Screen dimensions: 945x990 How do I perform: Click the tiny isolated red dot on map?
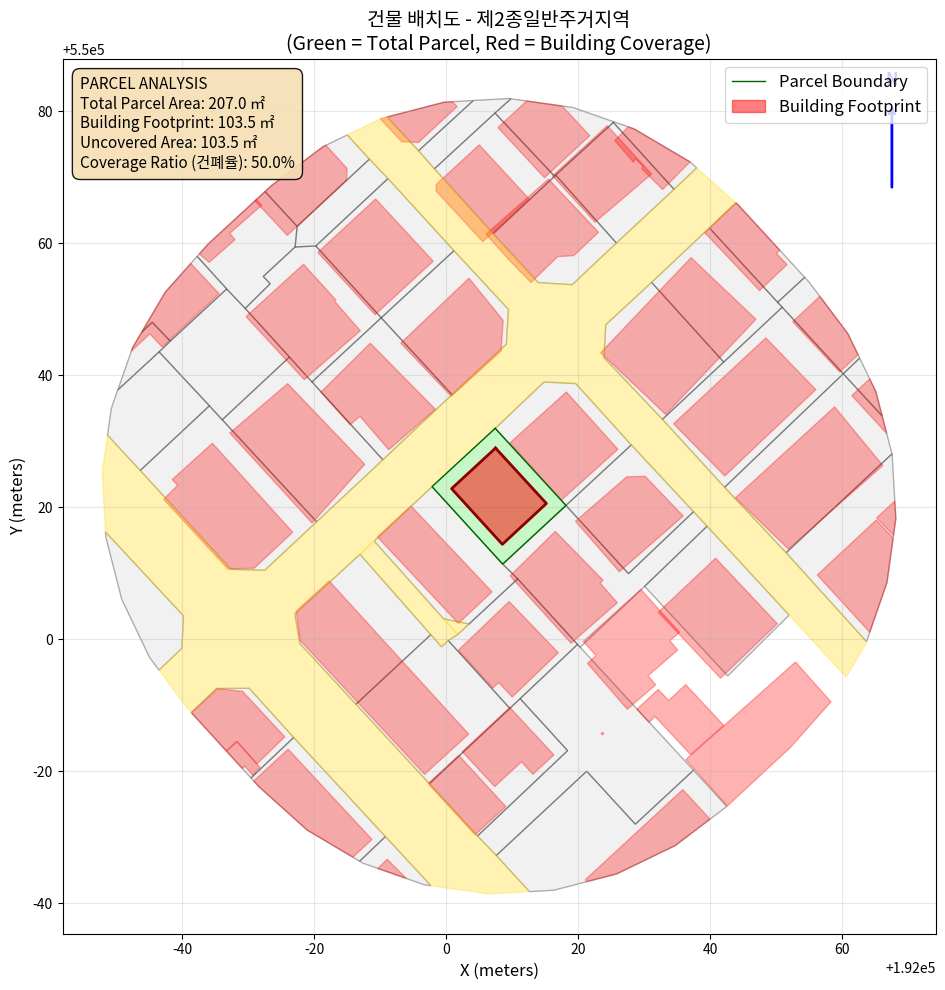[x=602, y=733]
